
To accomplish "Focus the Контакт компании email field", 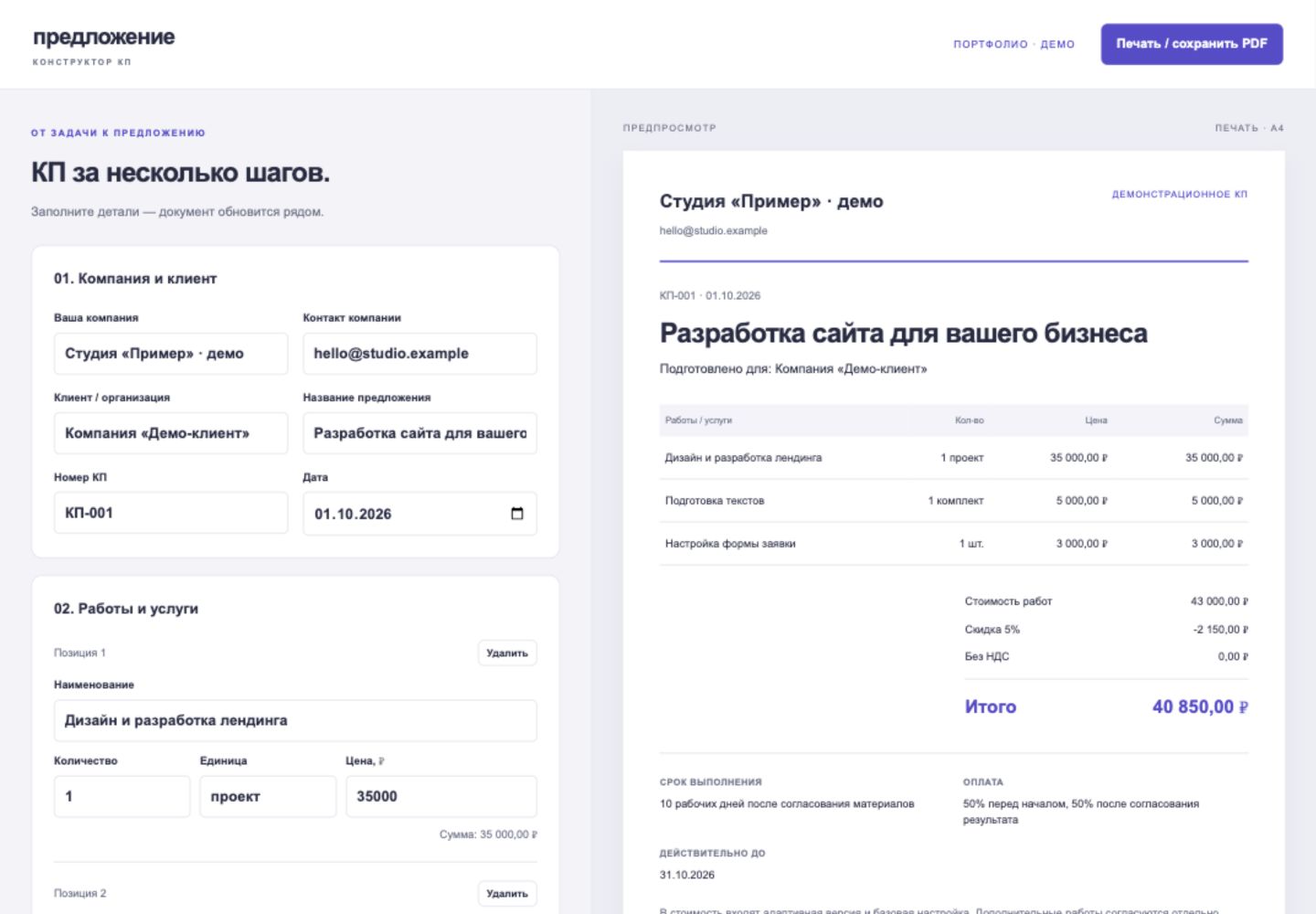I will tap(419, 354).
